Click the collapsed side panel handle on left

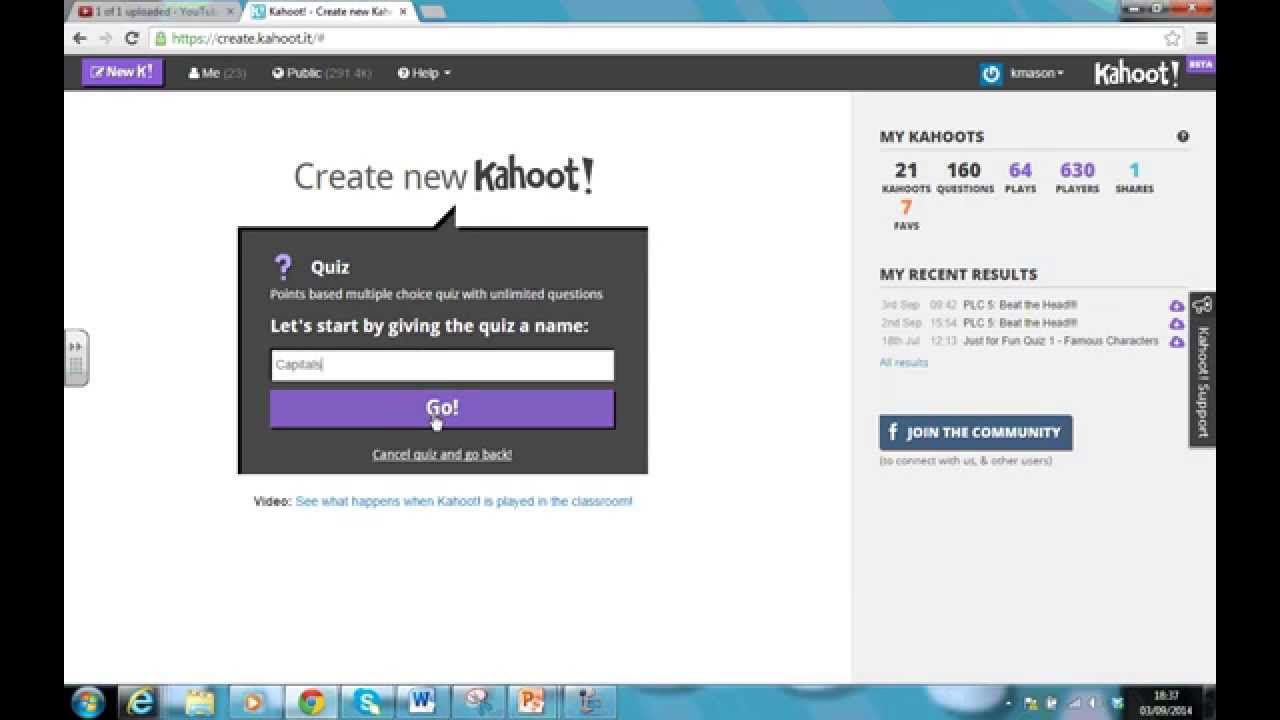coord(76,358)
